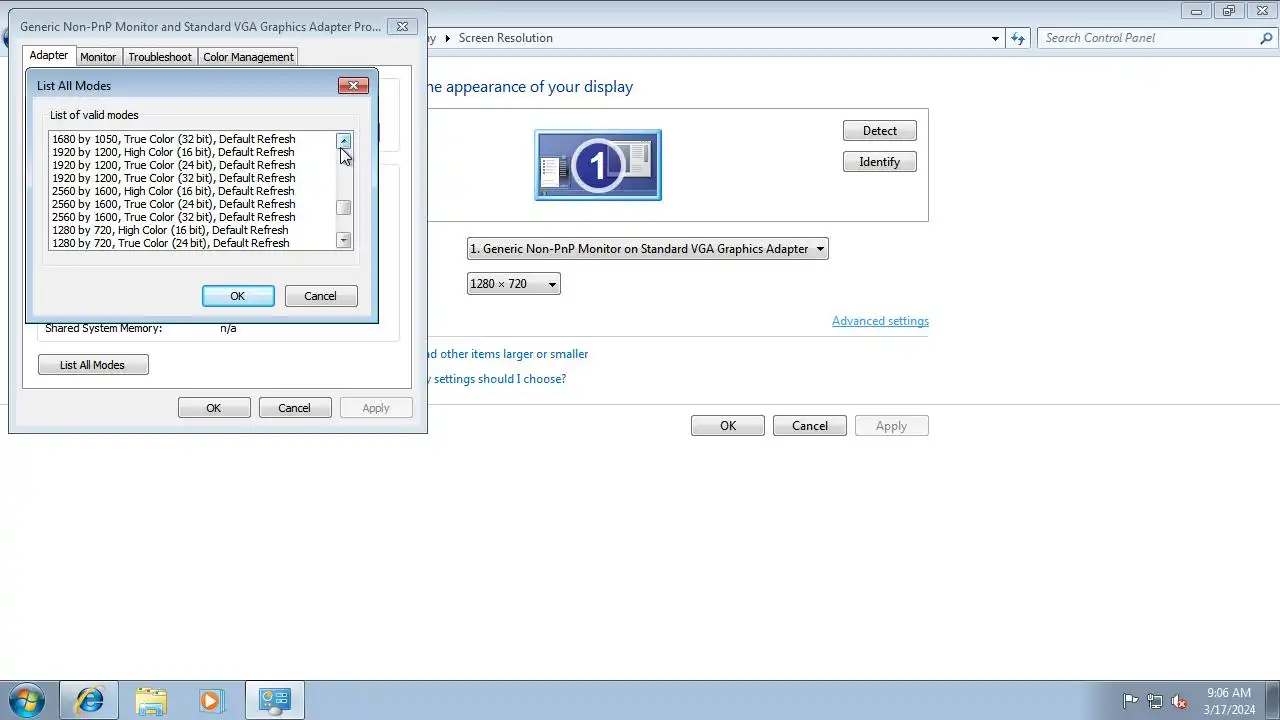Screen dimensions: 1280x720
Task: Open the display selection dropdown
Action: pyautogui.click(x=647, y=249)
